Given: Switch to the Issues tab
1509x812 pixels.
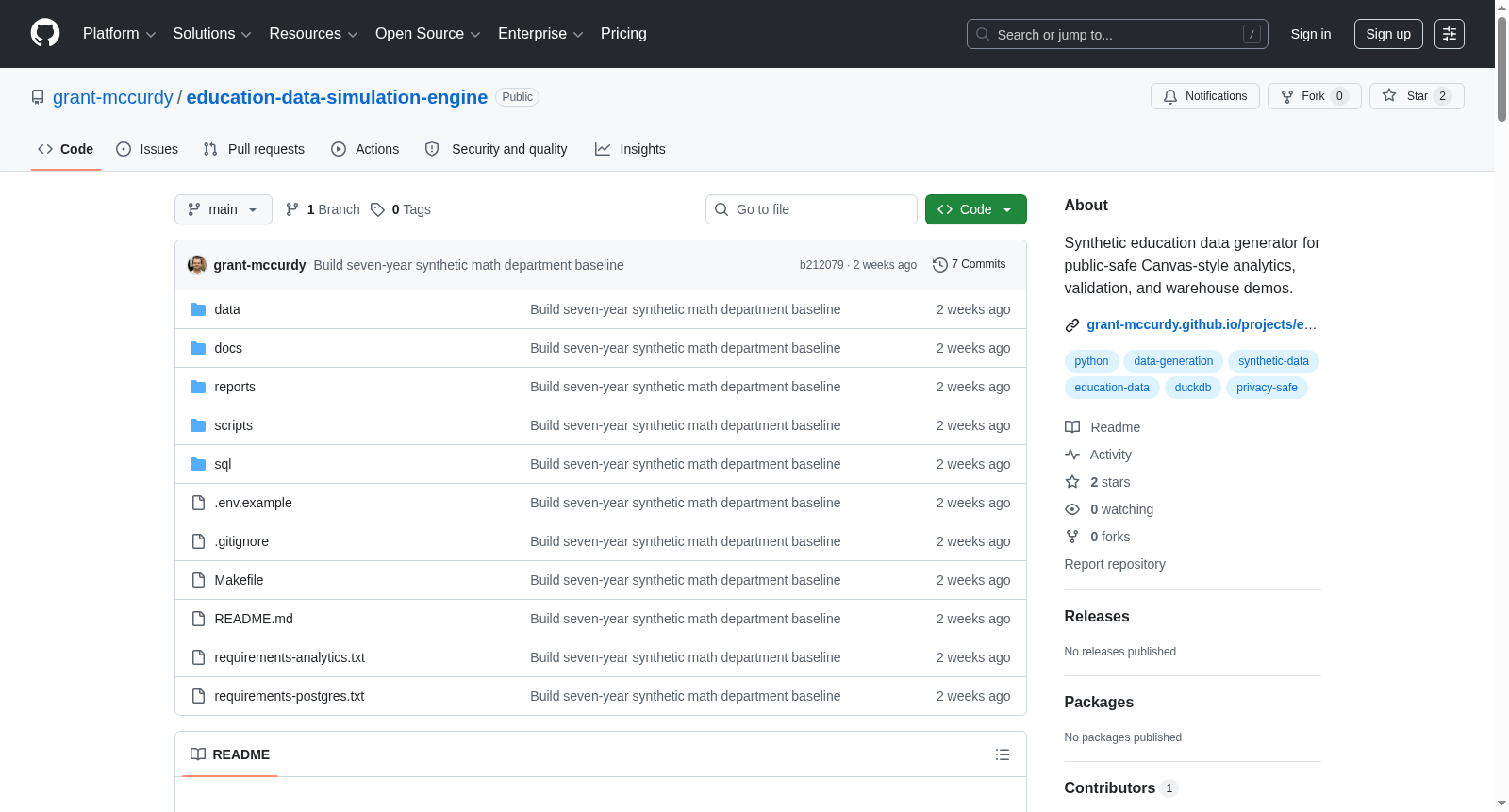Looking at the screenshot, I should click(x=147, y=149).
